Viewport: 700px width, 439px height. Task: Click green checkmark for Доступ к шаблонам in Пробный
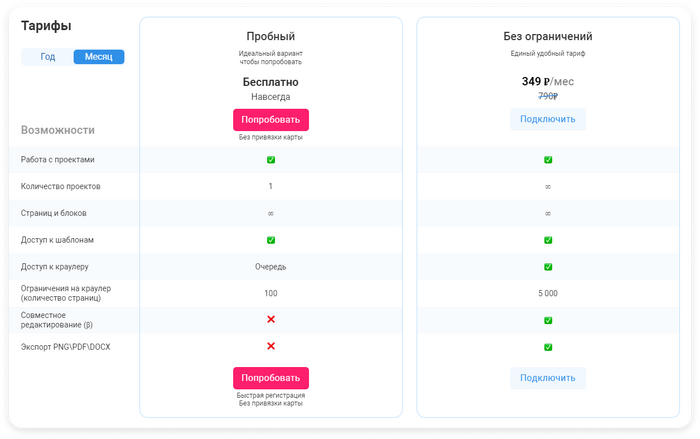(x=271, y=240)
